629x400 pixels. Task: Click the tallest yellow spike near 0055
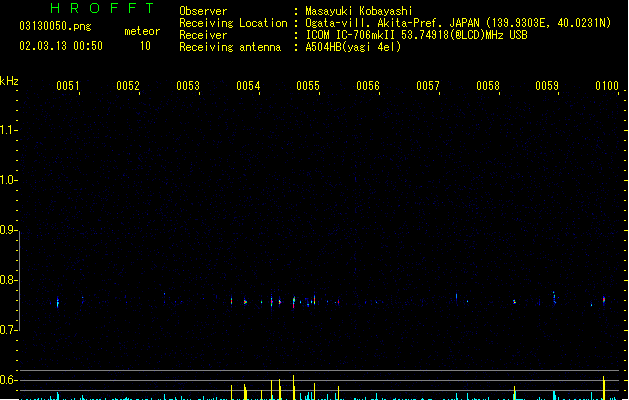click(294, 387)
